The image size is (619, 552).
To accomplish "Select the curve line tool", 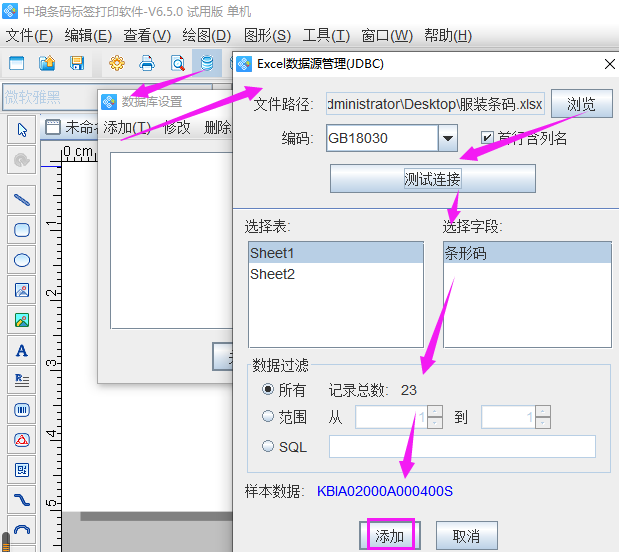I will 22,500.
